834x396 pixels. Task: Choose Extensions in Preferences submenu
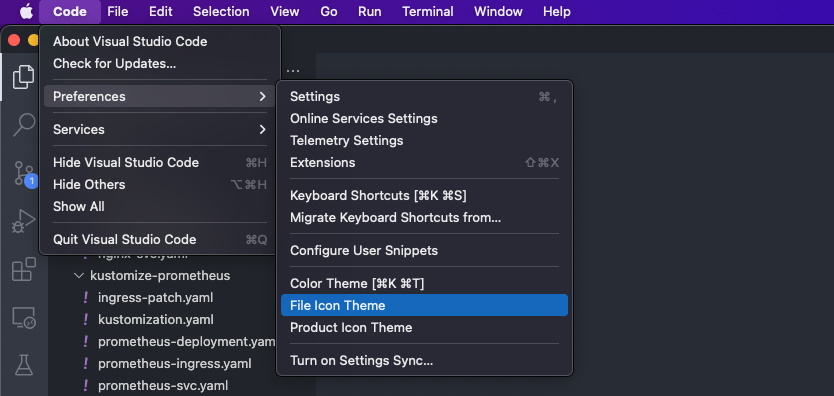tap(424, 163)
